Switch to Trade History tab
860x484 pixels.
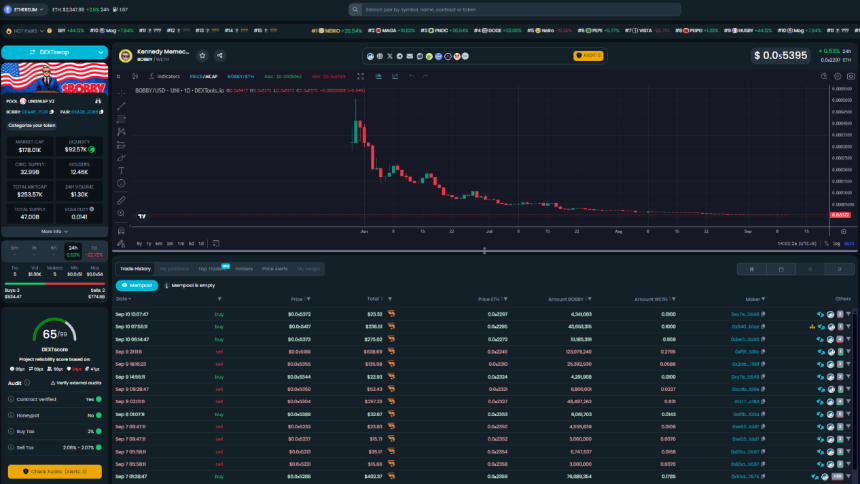pyautogui.click(x=135, y=269)
